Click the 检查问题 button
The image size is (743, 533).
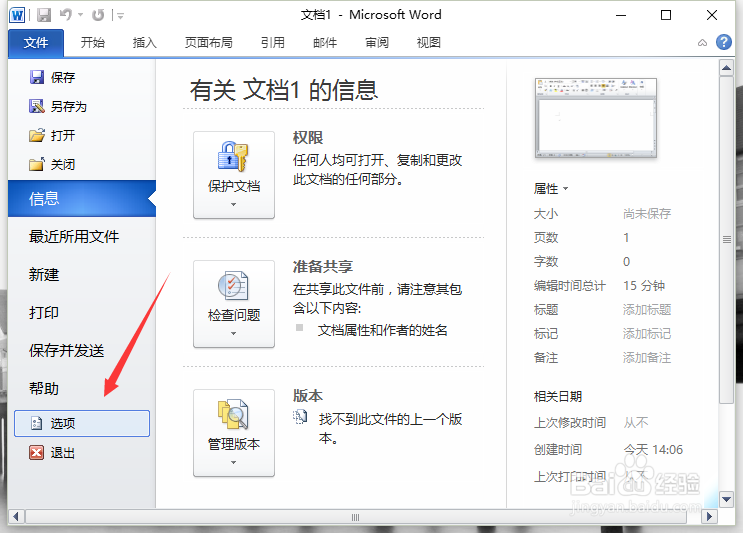pos(234,304)
